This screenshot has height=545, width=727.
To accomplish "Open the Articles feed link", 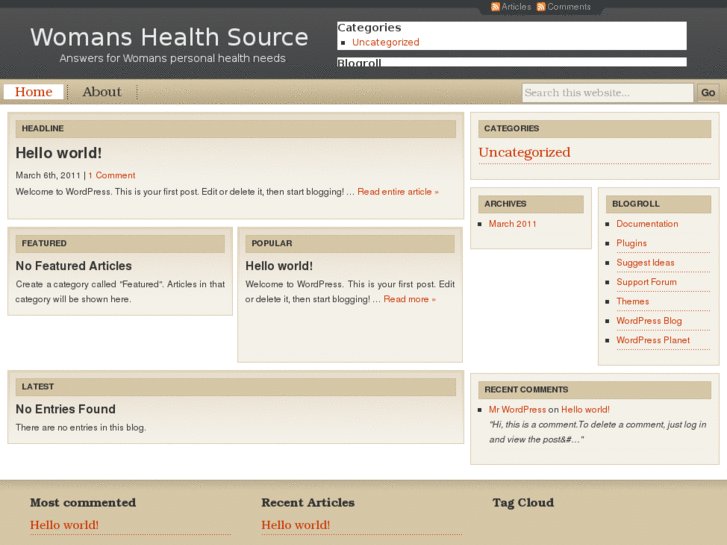I will click(x=516, y=7).
